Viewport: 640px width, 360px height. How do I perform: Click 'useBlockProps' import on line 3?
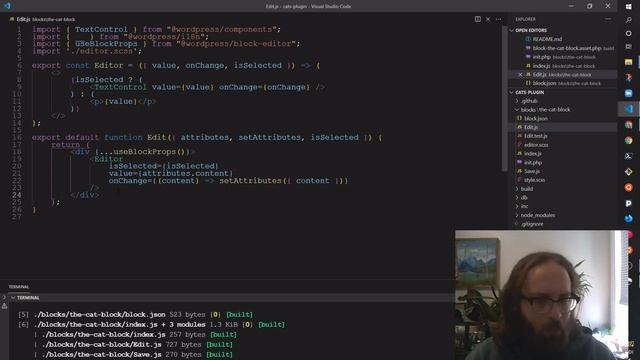[x=107, y=44]
